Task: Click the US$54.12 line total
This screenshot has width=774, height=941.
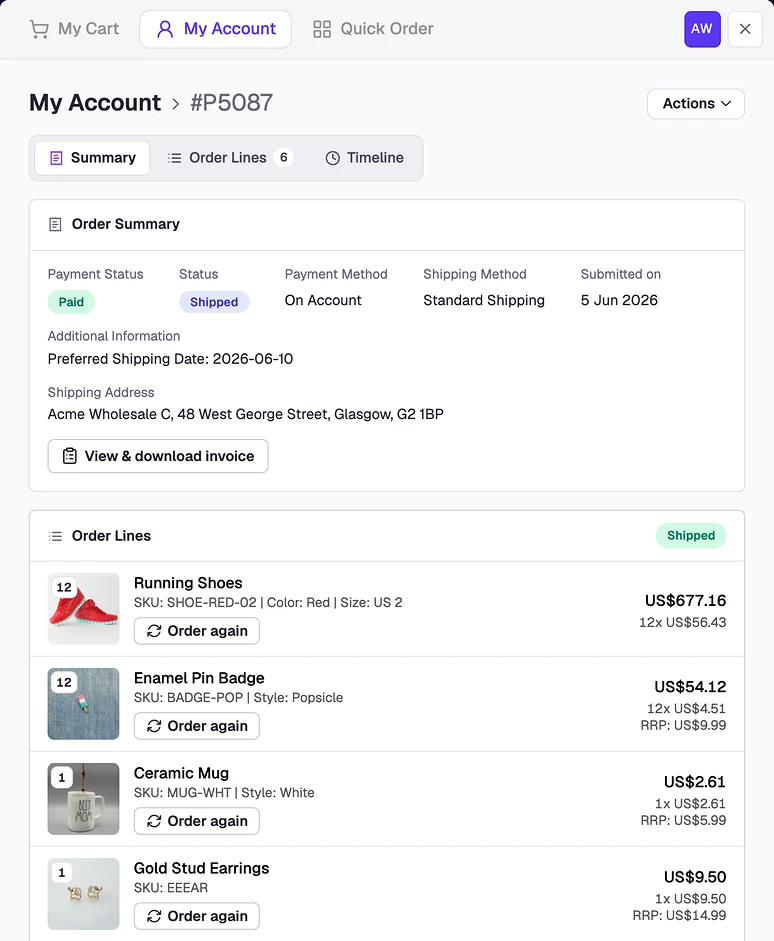Action: tap(690, 687)
